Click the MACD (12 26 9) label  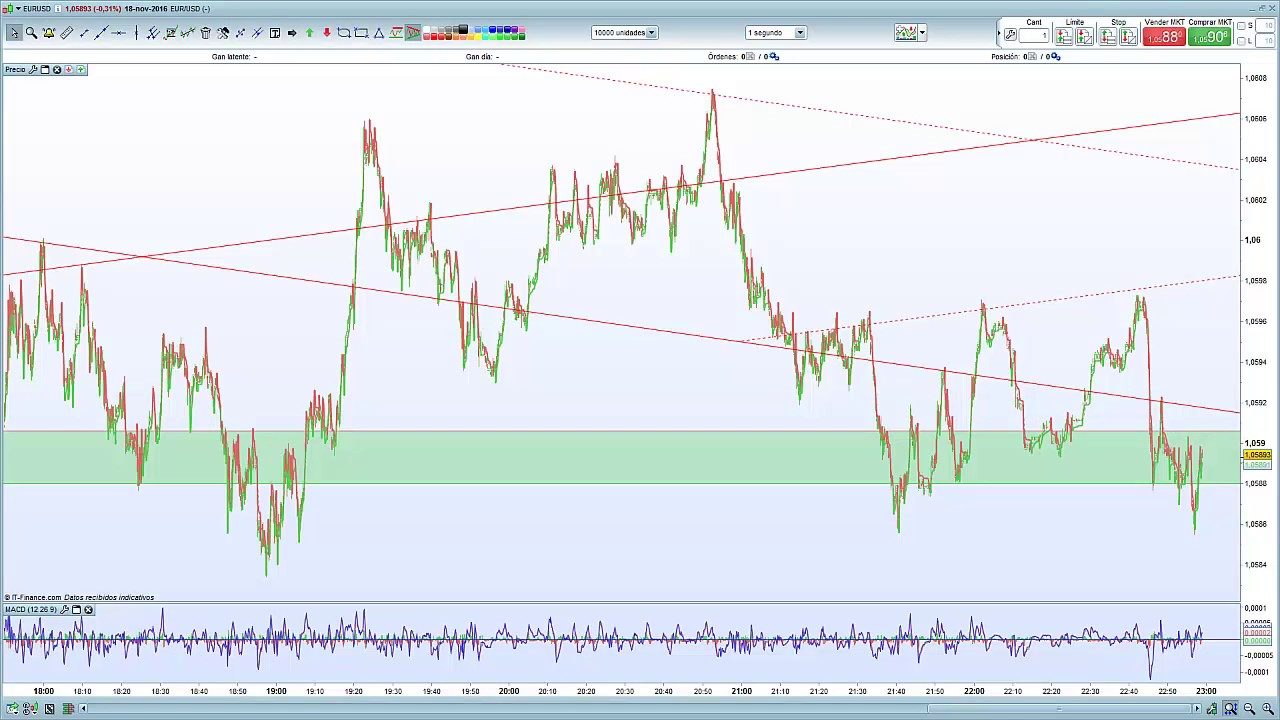[x=30, y=609]
